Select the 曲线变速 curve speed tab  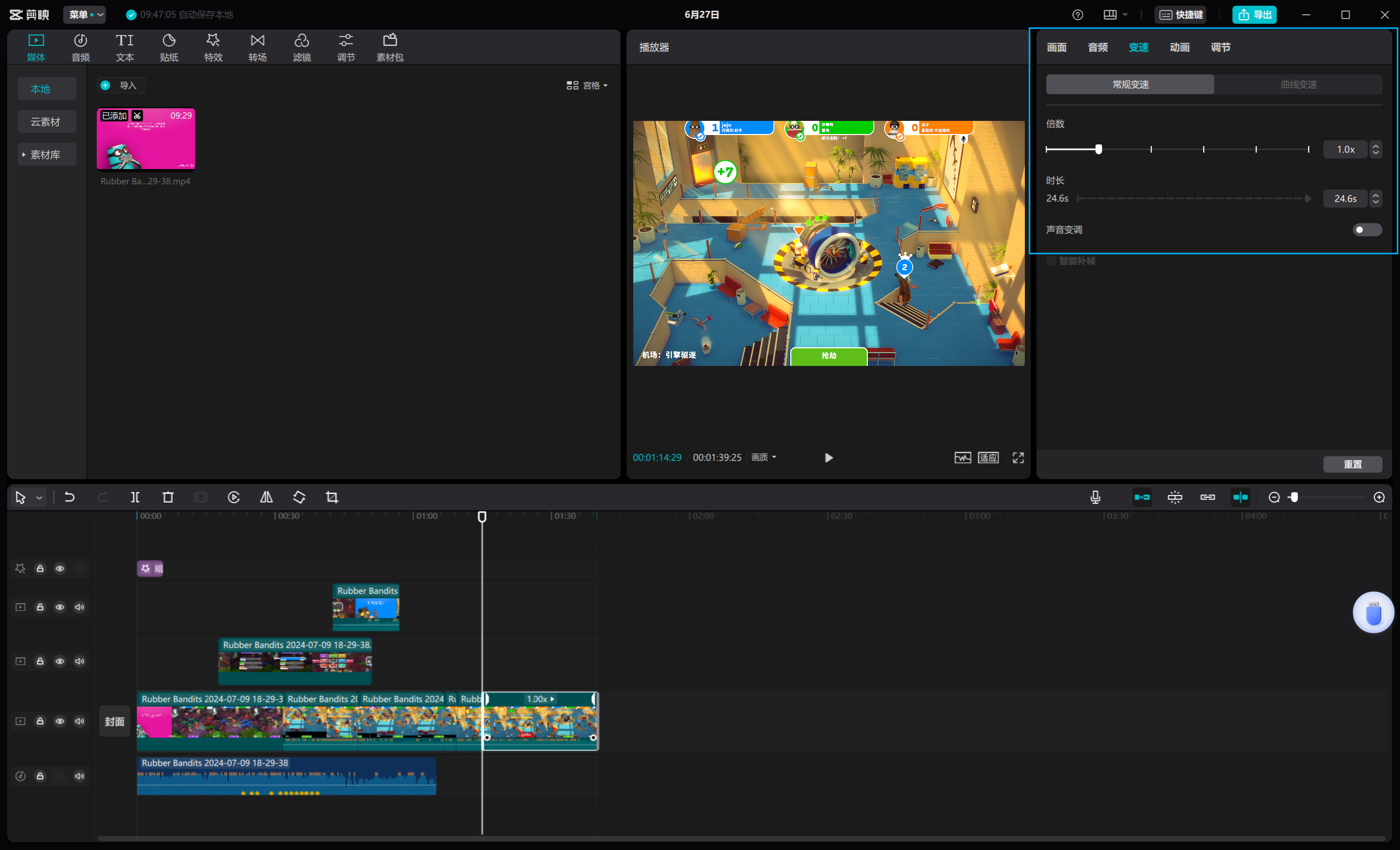point(1298,85)
